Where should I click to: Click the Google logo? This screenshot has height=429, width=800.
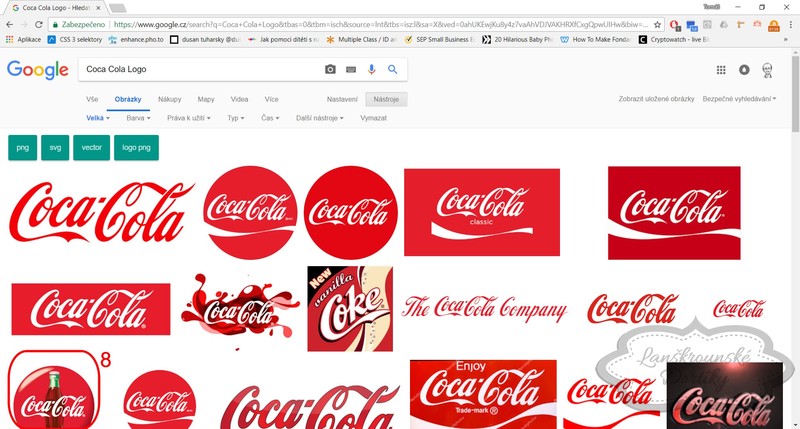pos(38,70)
